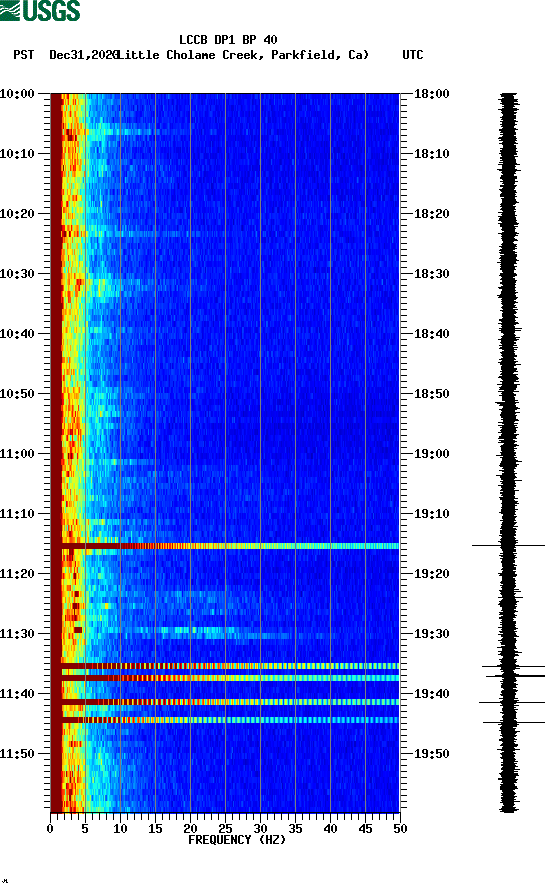552x892 pixels.
Task: Click the 11:00 PST time label
Action: (17, 454)
